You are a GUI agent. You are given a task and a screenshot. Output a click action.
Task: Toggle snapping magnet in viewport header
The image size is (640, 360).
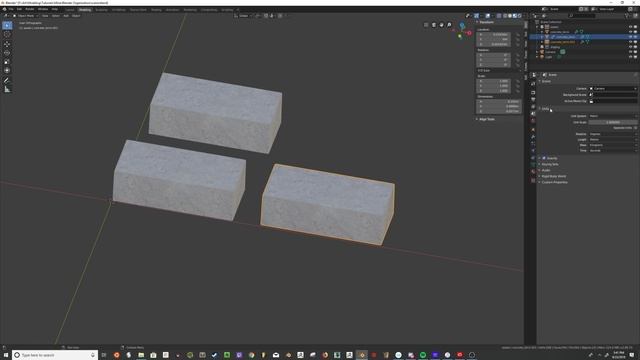click(266, 16)
